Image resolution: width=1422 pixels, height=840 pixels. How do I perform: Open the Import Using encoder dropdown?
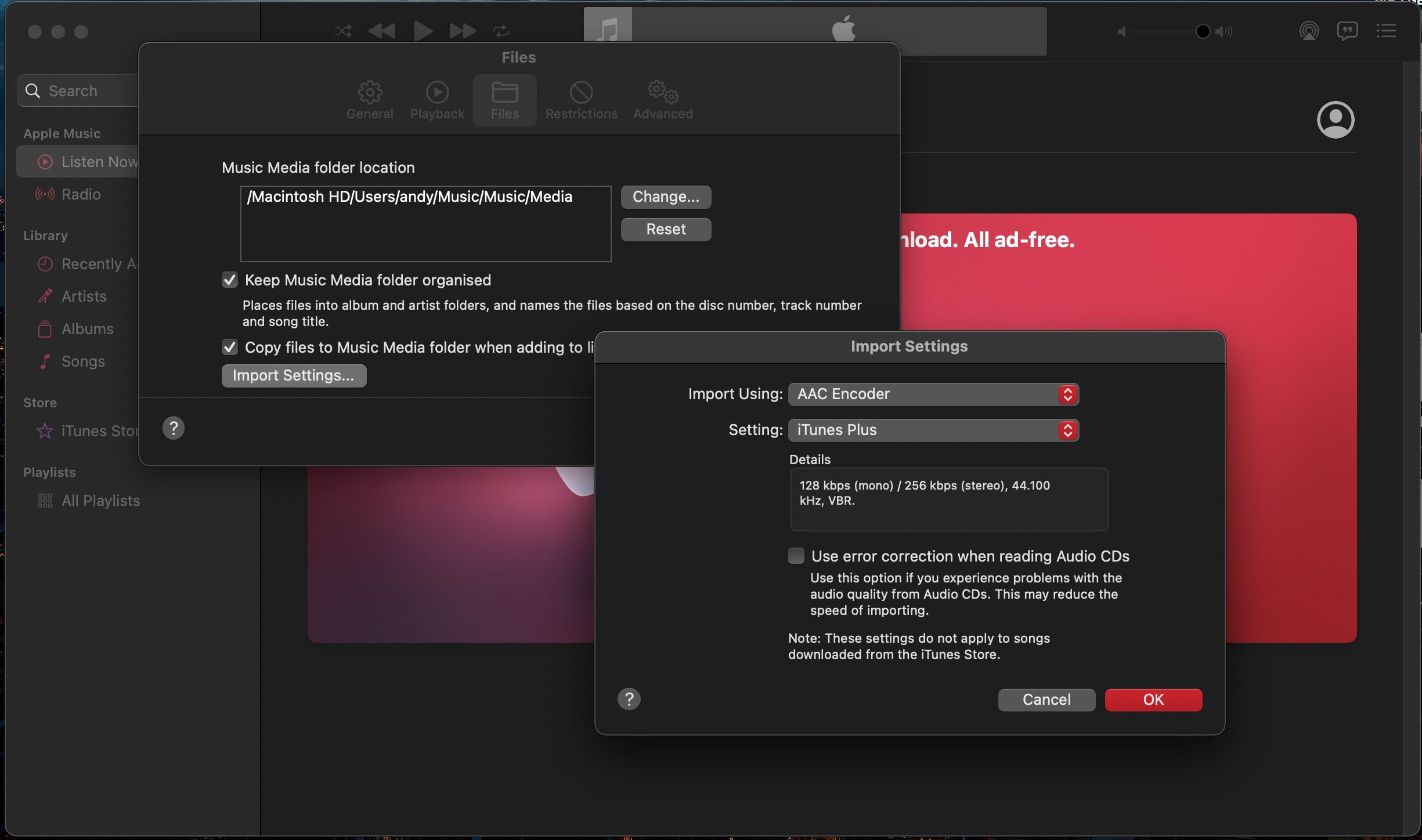click(x=1067, y=394)
